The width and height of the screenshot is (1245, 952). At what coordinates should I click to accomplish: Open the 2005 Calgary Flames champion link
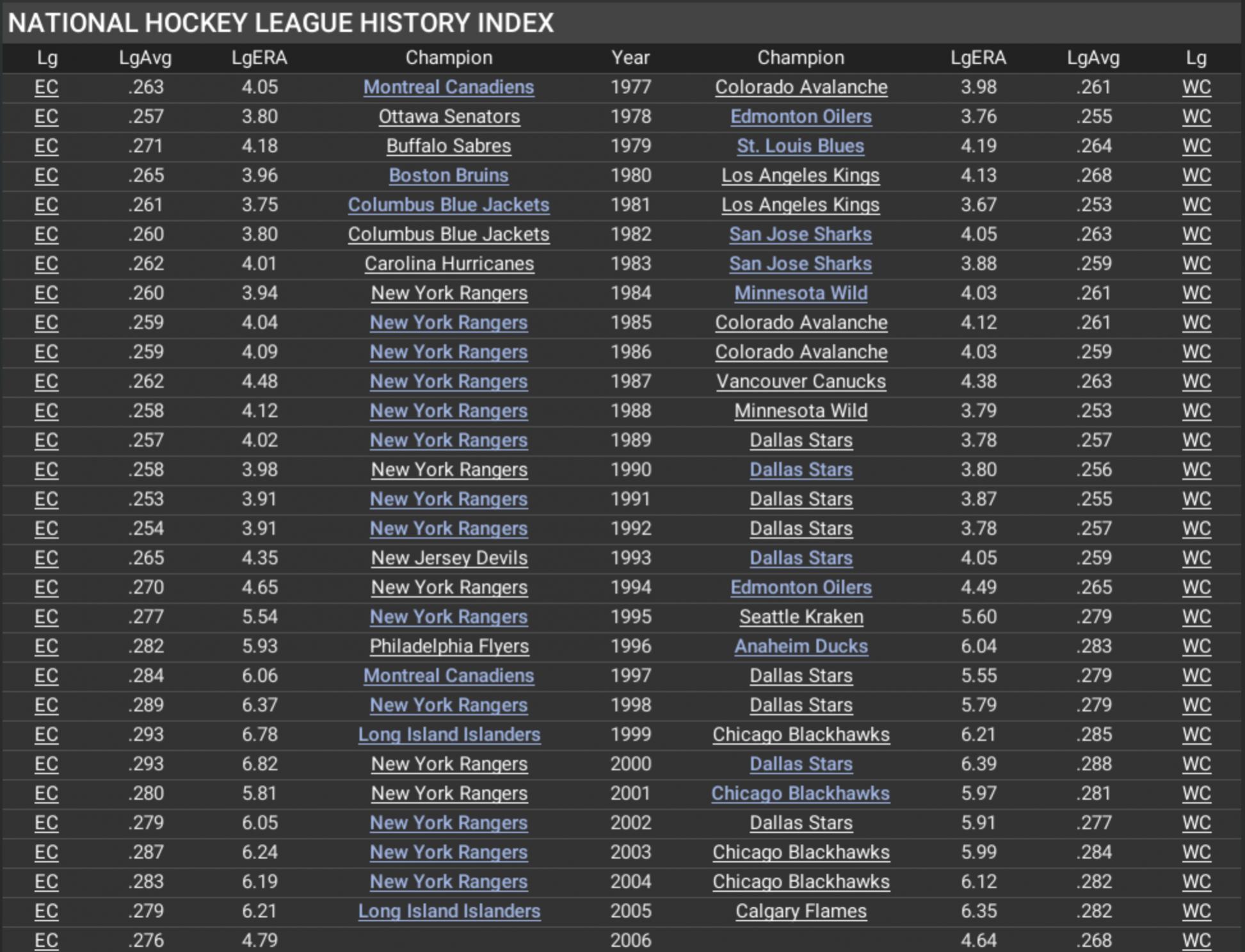click(x=800, y=912)
